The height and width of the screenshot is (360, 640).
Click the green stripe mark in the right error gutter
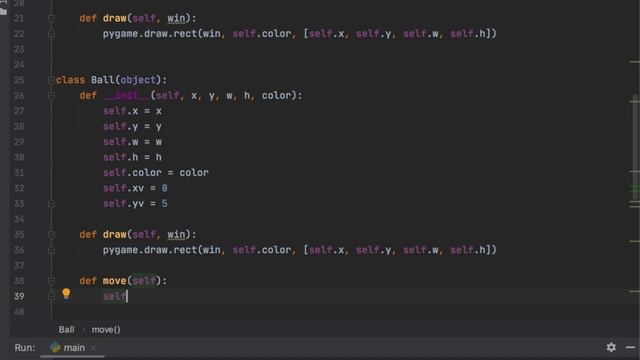(634, 188)
